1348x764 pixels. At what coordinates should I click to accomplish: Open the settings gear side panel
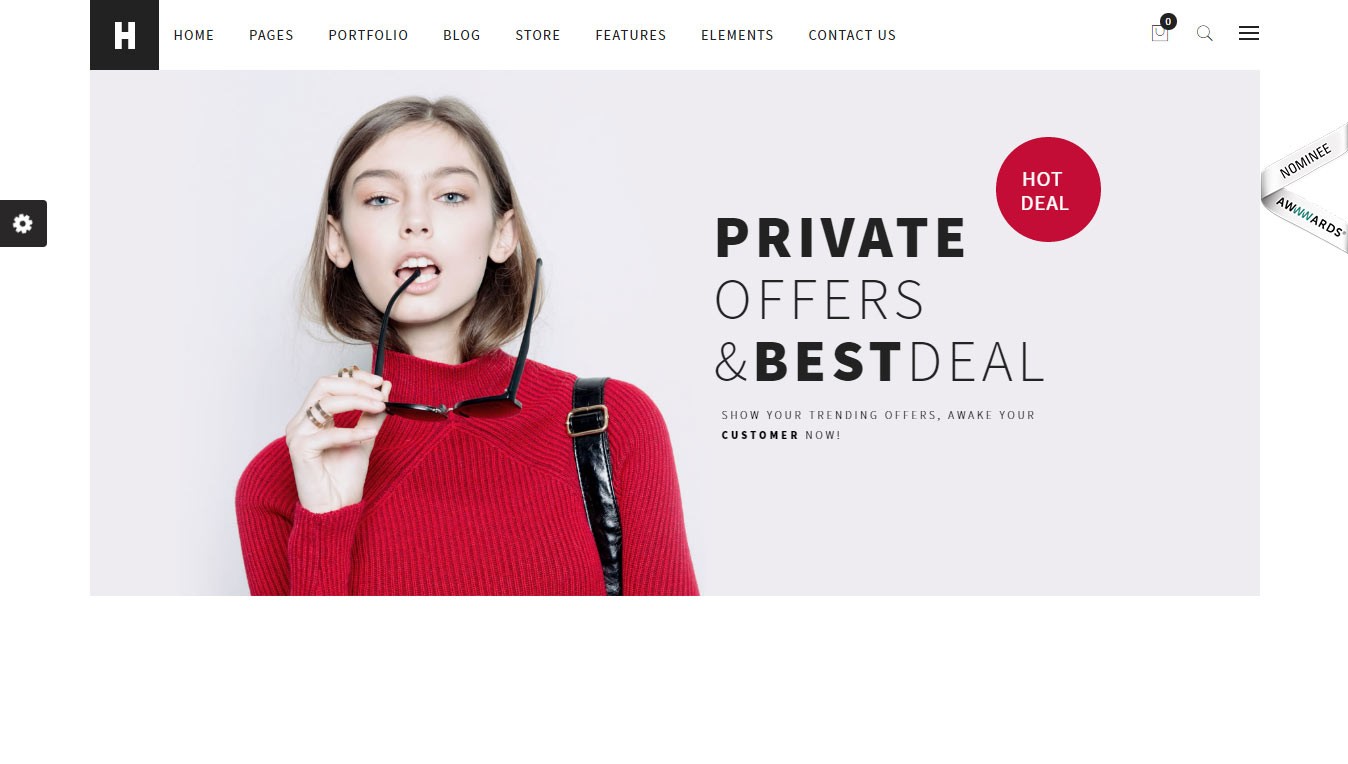tap(23, 223)
